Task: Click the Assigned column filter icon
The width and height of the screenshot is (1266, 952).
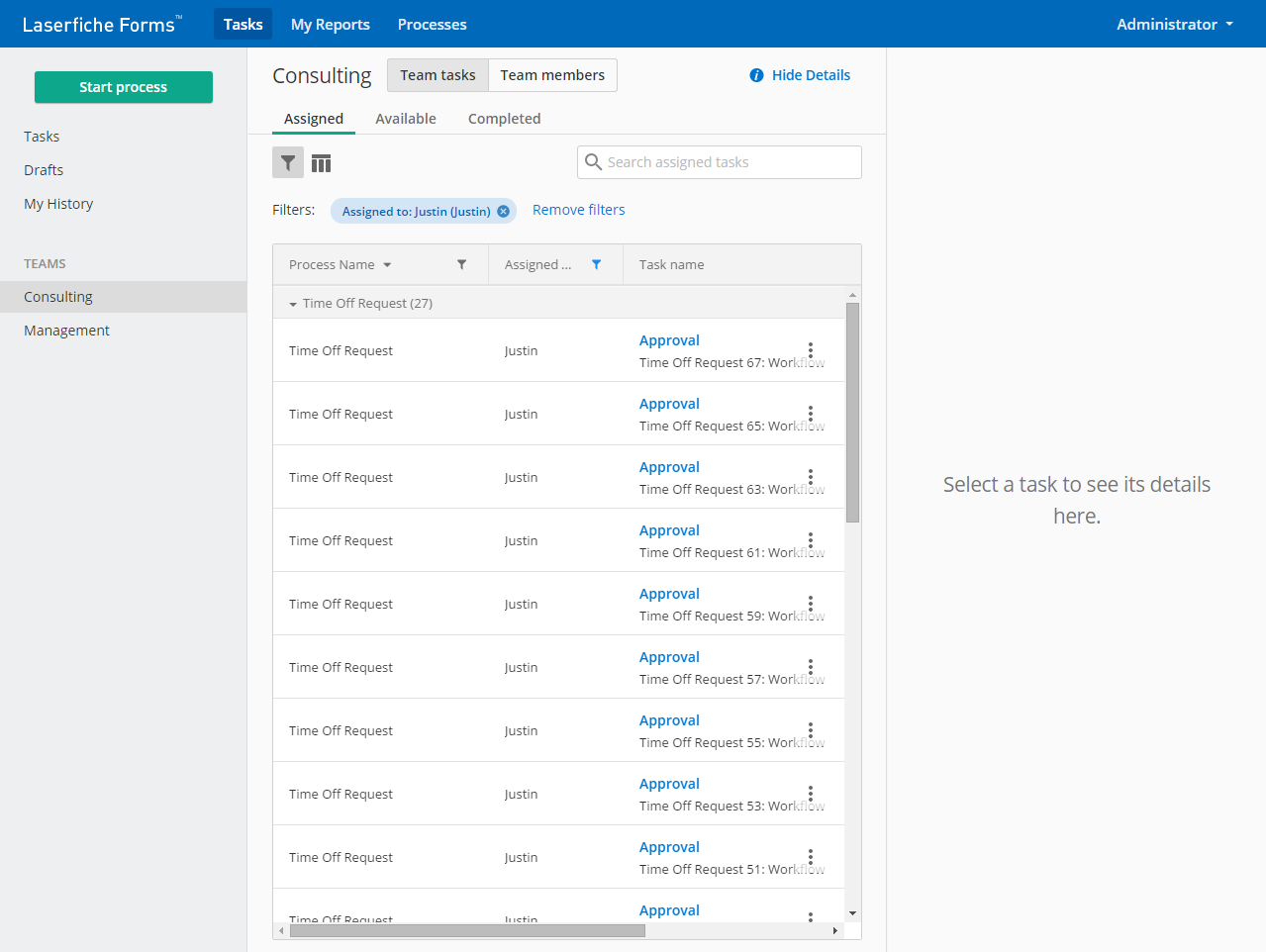Action: pyautogui.click(x=596, y=264)
